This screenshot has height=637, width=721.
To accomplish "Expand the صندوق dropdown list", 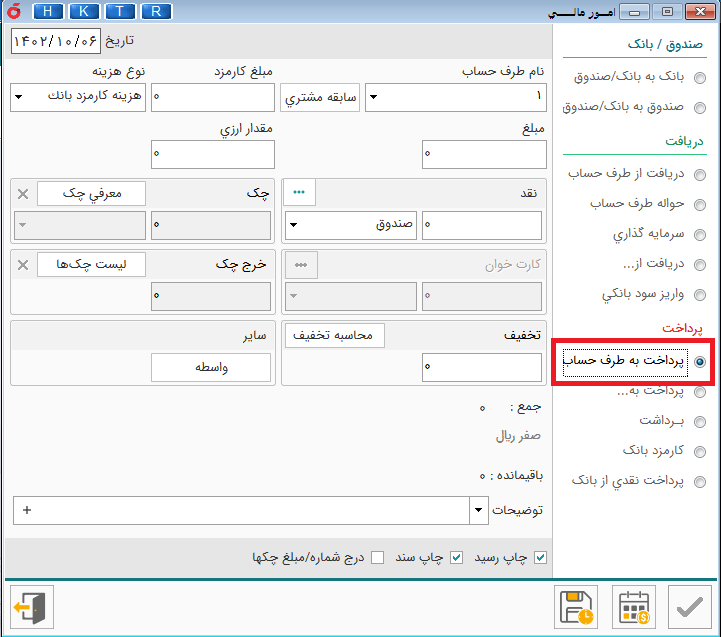I will [x=294, y=225].
